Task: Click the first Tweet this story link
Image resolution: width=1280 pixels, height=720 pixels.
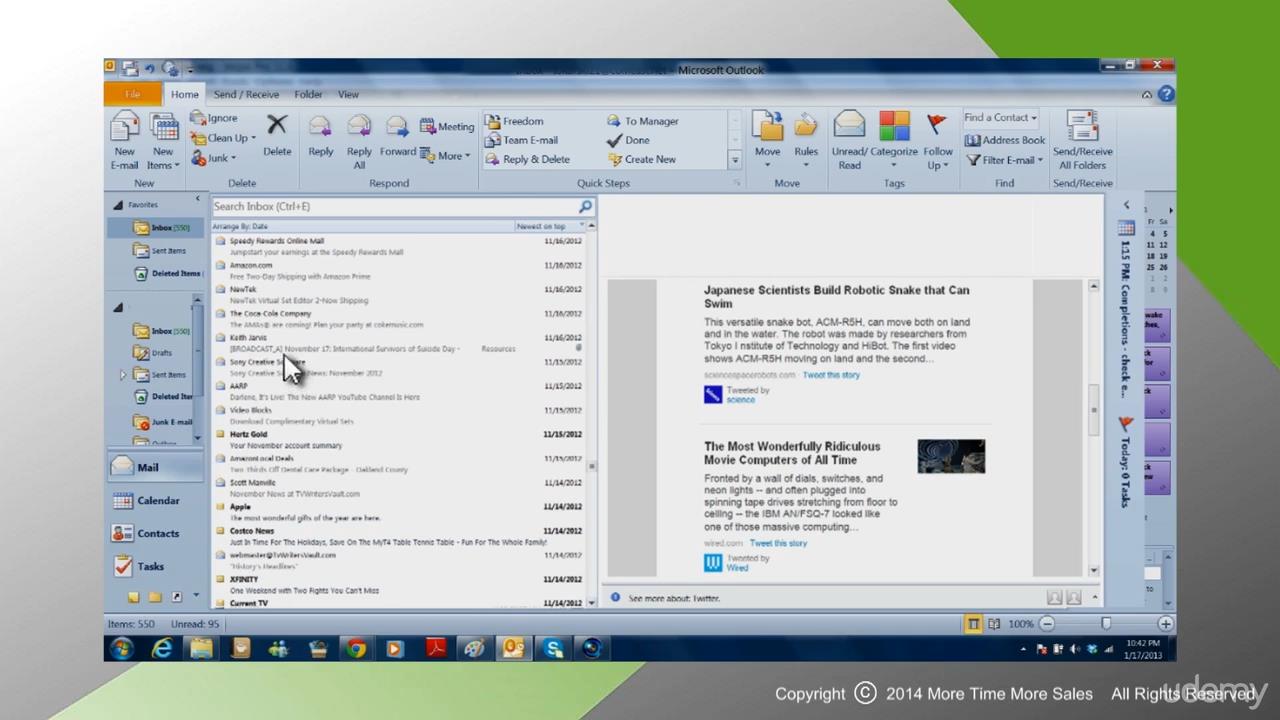Action: [831, 375]
